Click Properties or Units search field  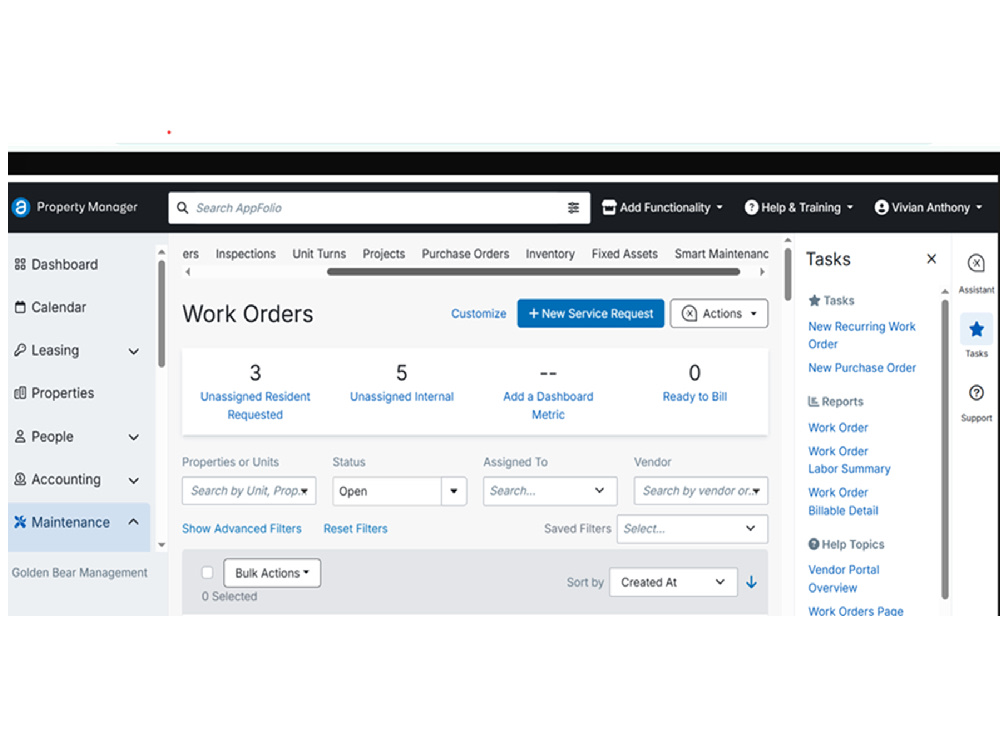click(249, 491)
